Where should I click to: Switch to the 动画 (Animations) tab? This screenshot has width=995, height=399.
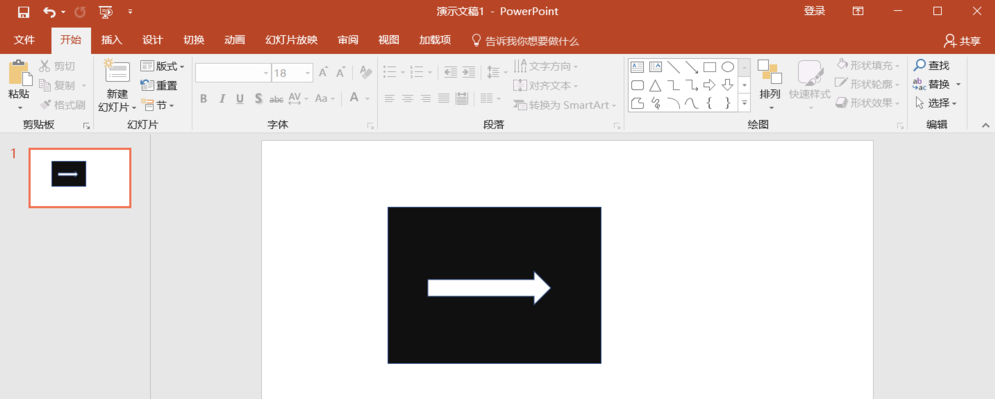pos(235,40)
